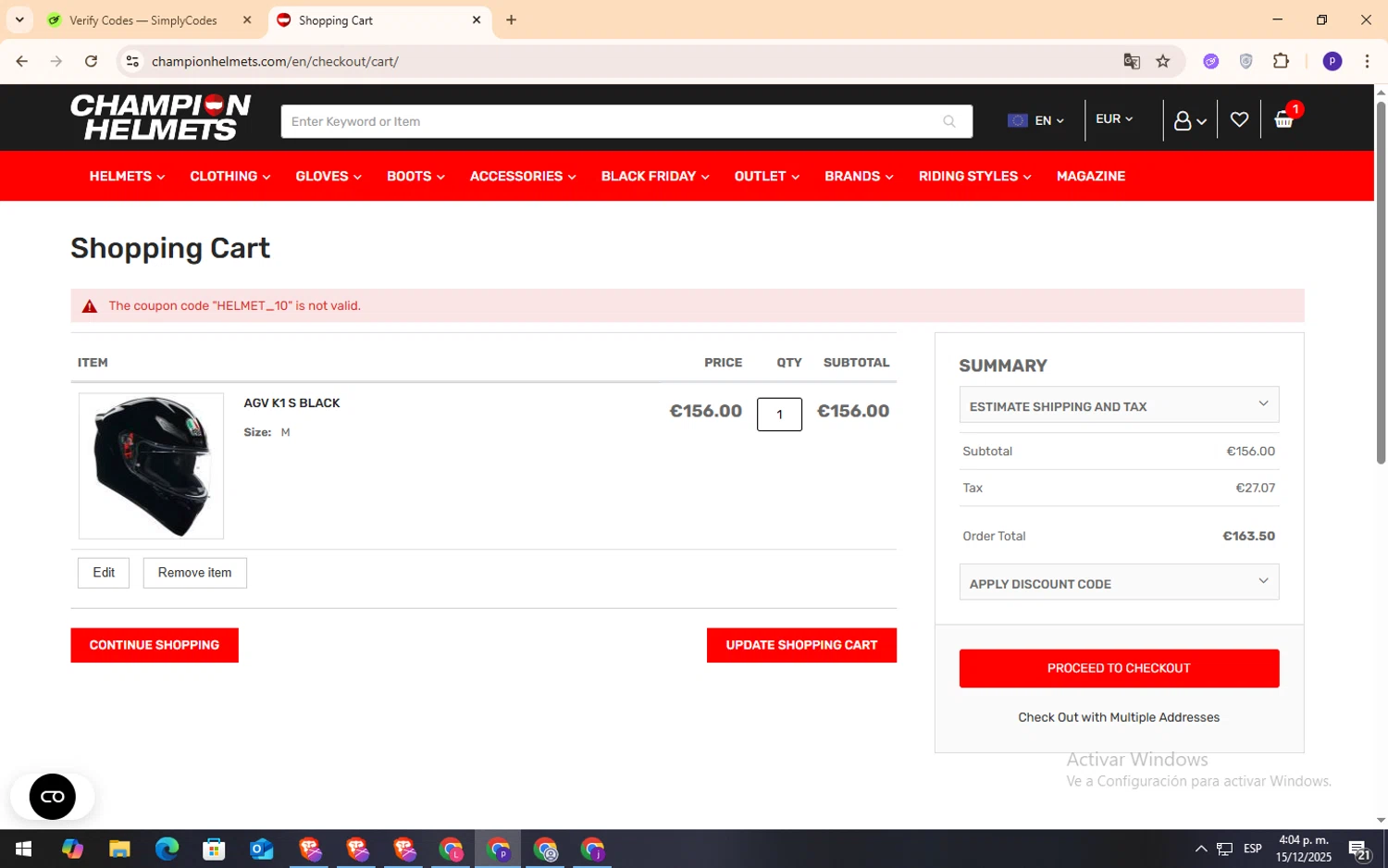Expand Estimate Shipping and Tax section

click(x=1119, y=404)
